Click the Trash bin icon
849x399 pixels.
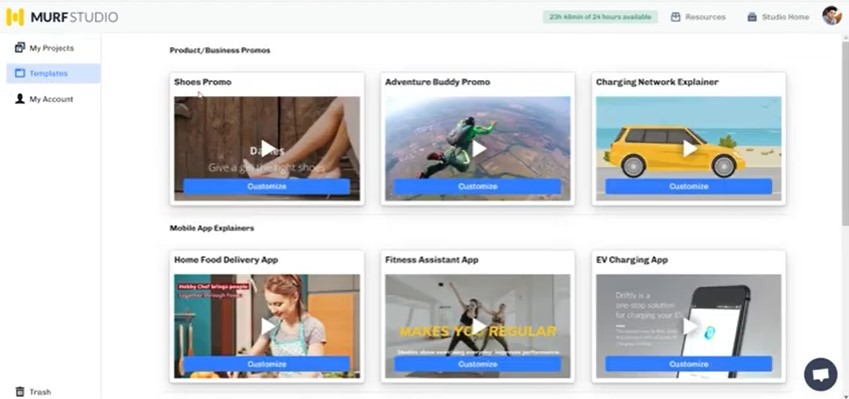tap(20, 391)
